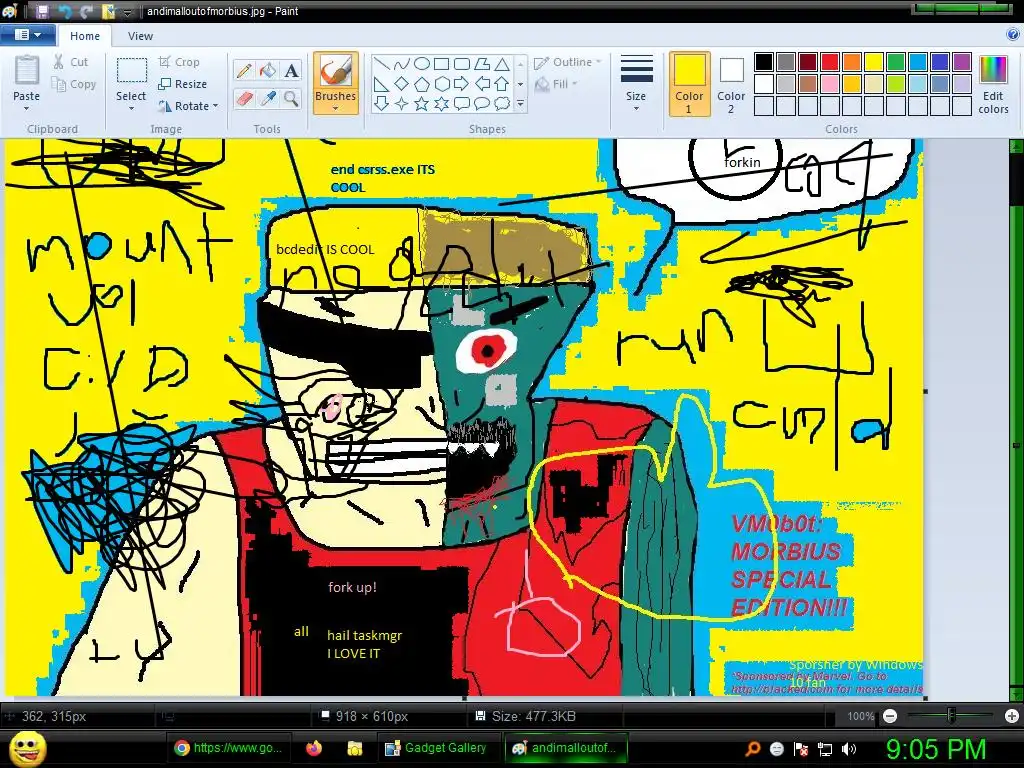
Task: Pick the Hexagon shape
Action: click(442, 84)
